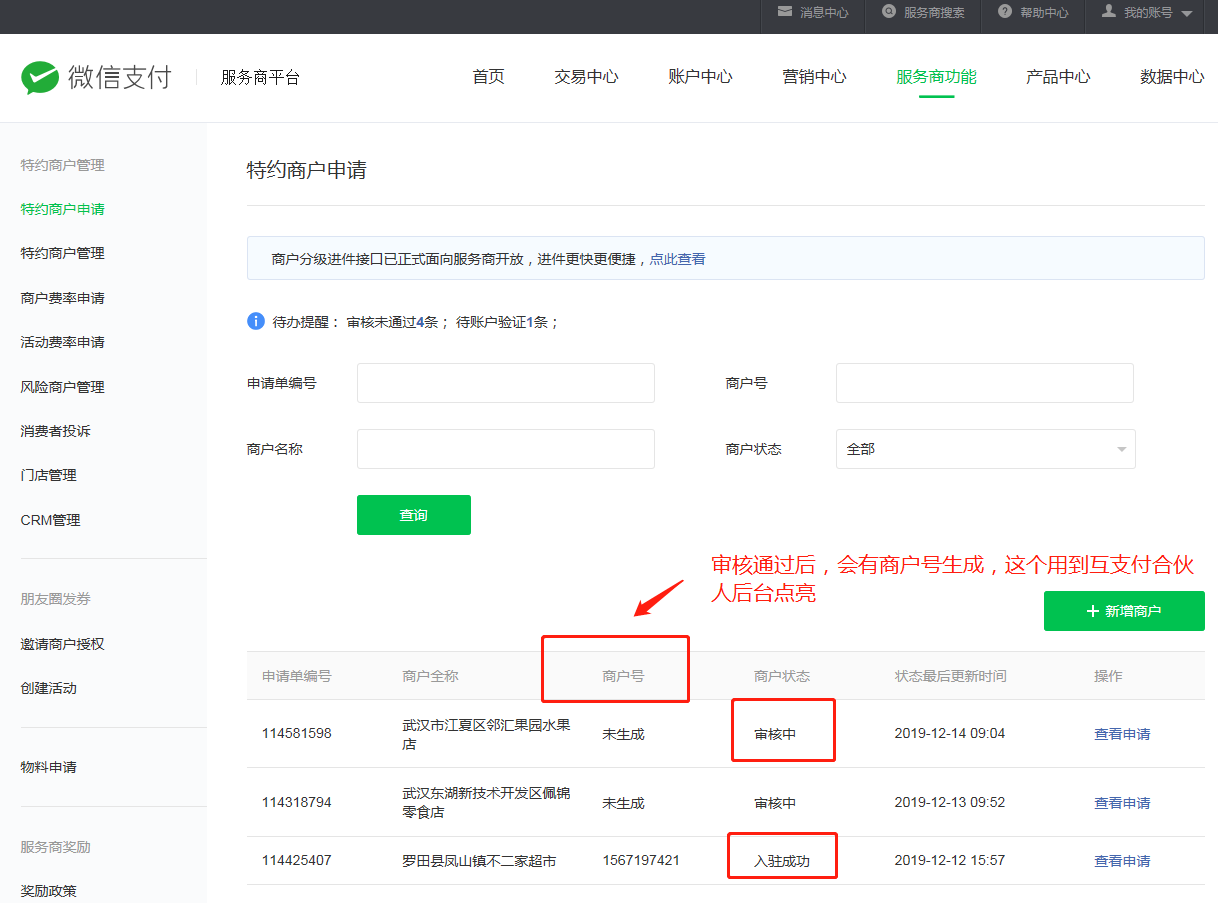This screenshot has width=1218, height=903.
Task: Open 物料申请 in the sidebar
Action: pyautogui.click(x=48, y=767)
